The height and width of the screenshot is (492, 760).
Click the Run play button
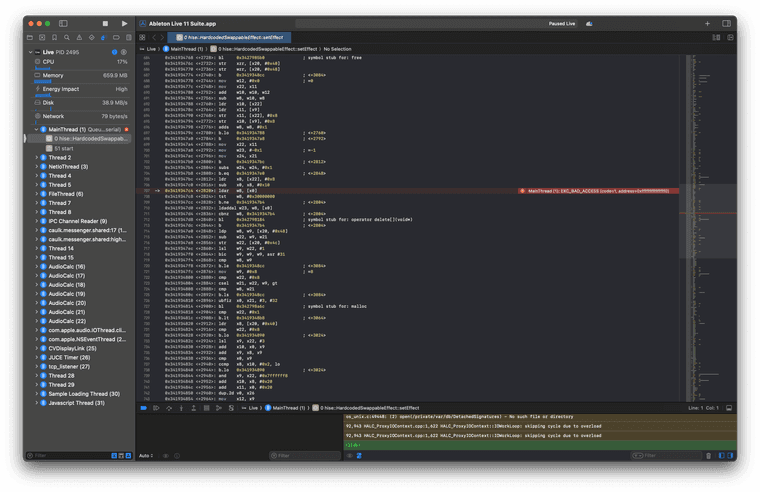tap(125, 23)
